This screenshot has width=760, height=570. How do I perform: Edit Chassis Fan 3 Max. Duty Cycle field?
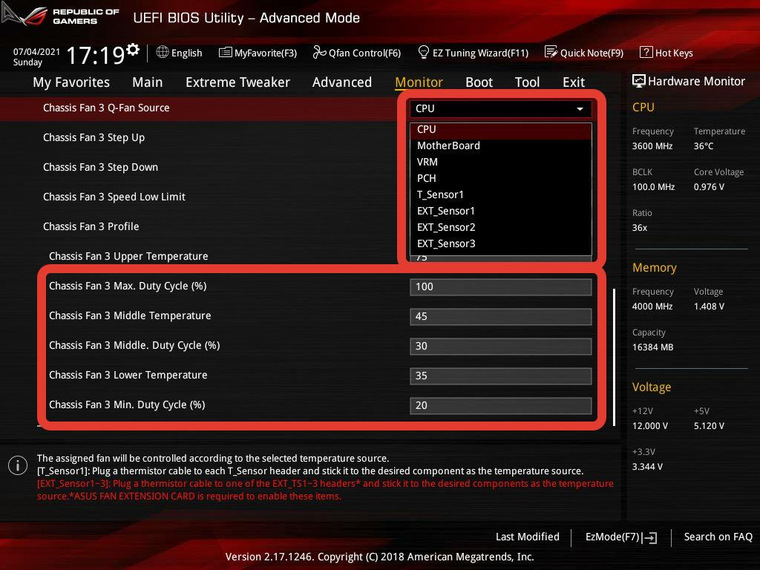[501, 287]
